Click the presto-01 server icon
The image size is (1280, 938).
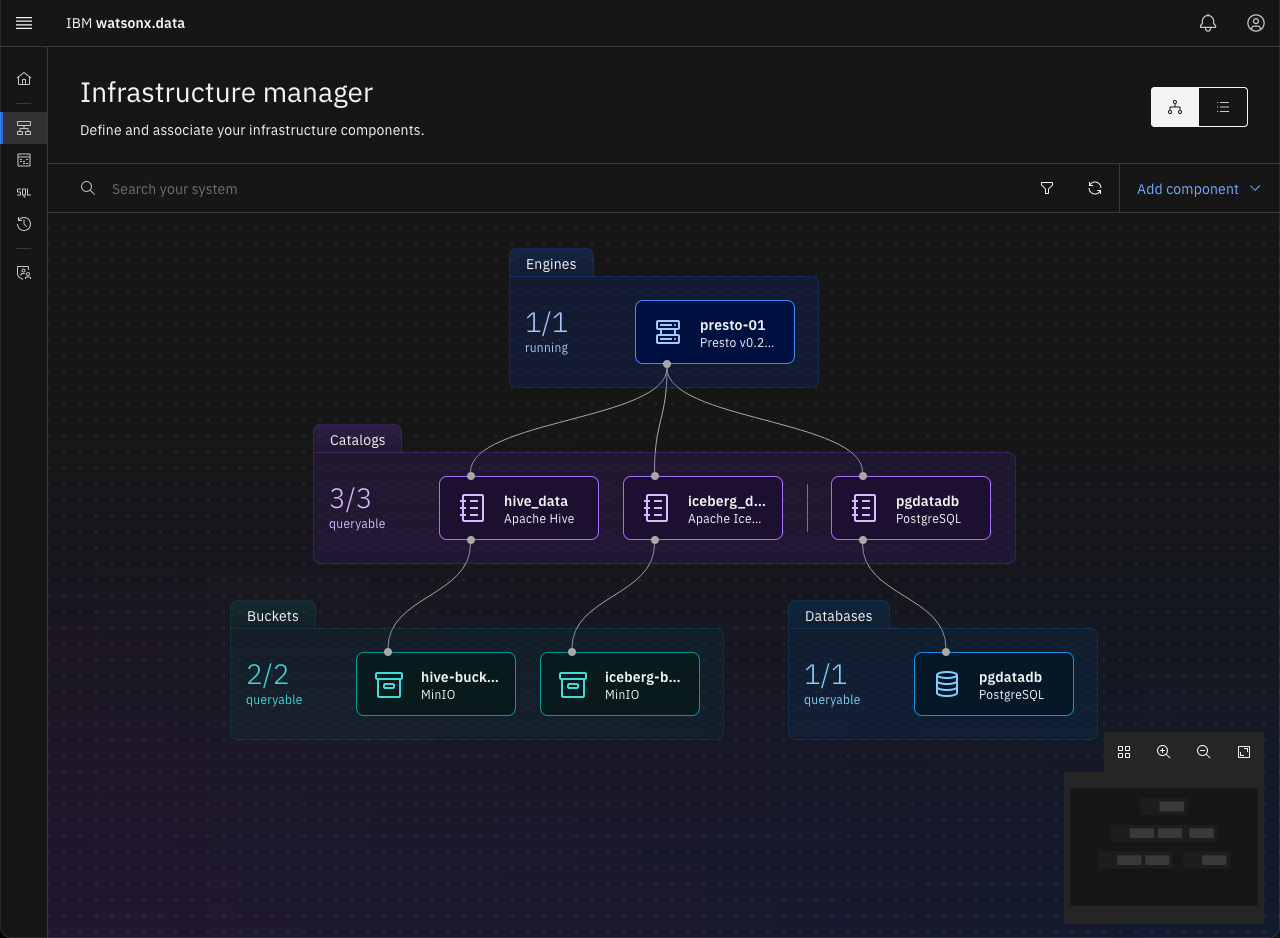pyautogui.click(x=667, y=332)
